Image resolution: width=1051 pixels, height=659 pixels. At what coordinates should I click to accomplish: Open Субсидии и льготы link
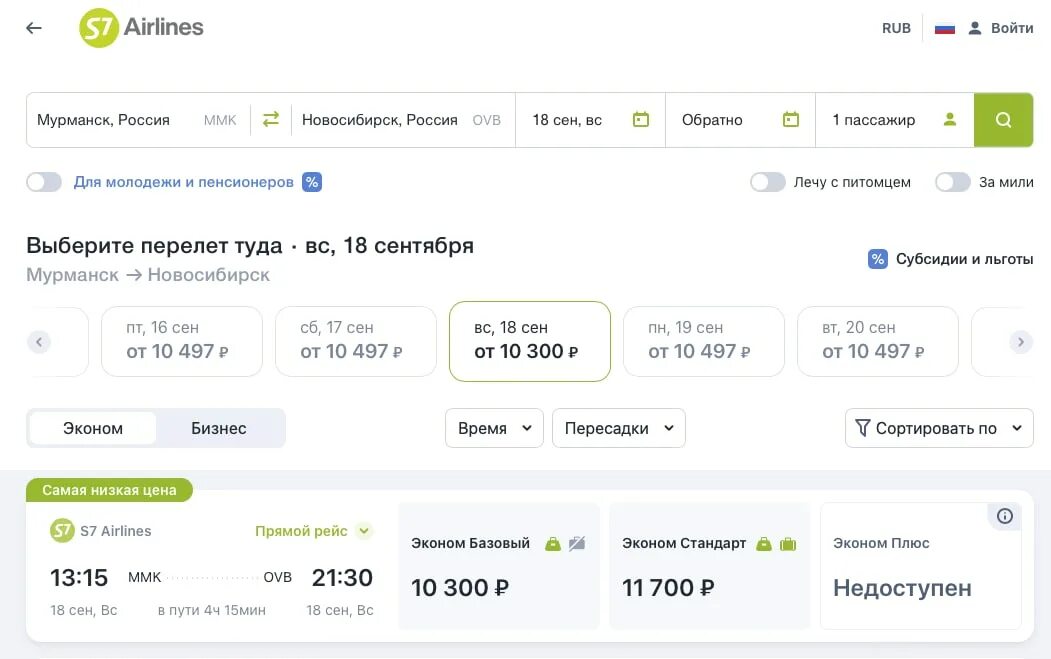tap(965, 259)
